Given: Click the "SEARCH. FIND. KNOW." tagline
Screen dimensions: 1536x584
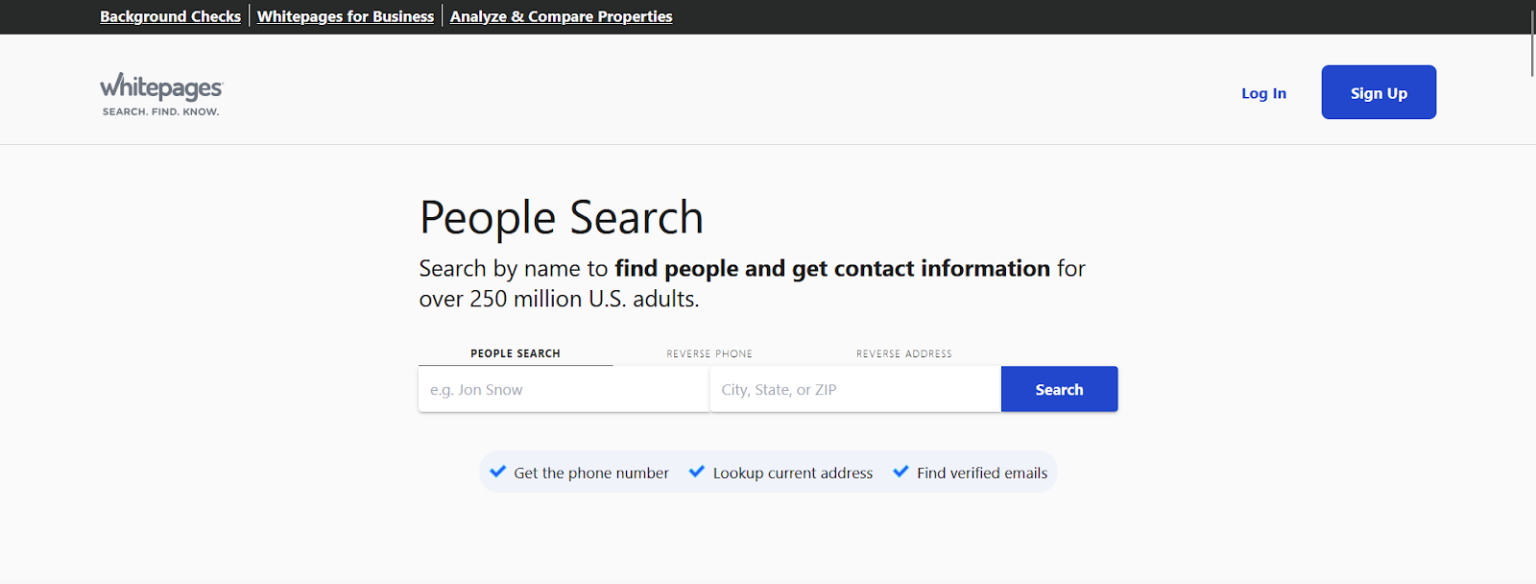Looking at the screenshot, I should tap(160, 111).
